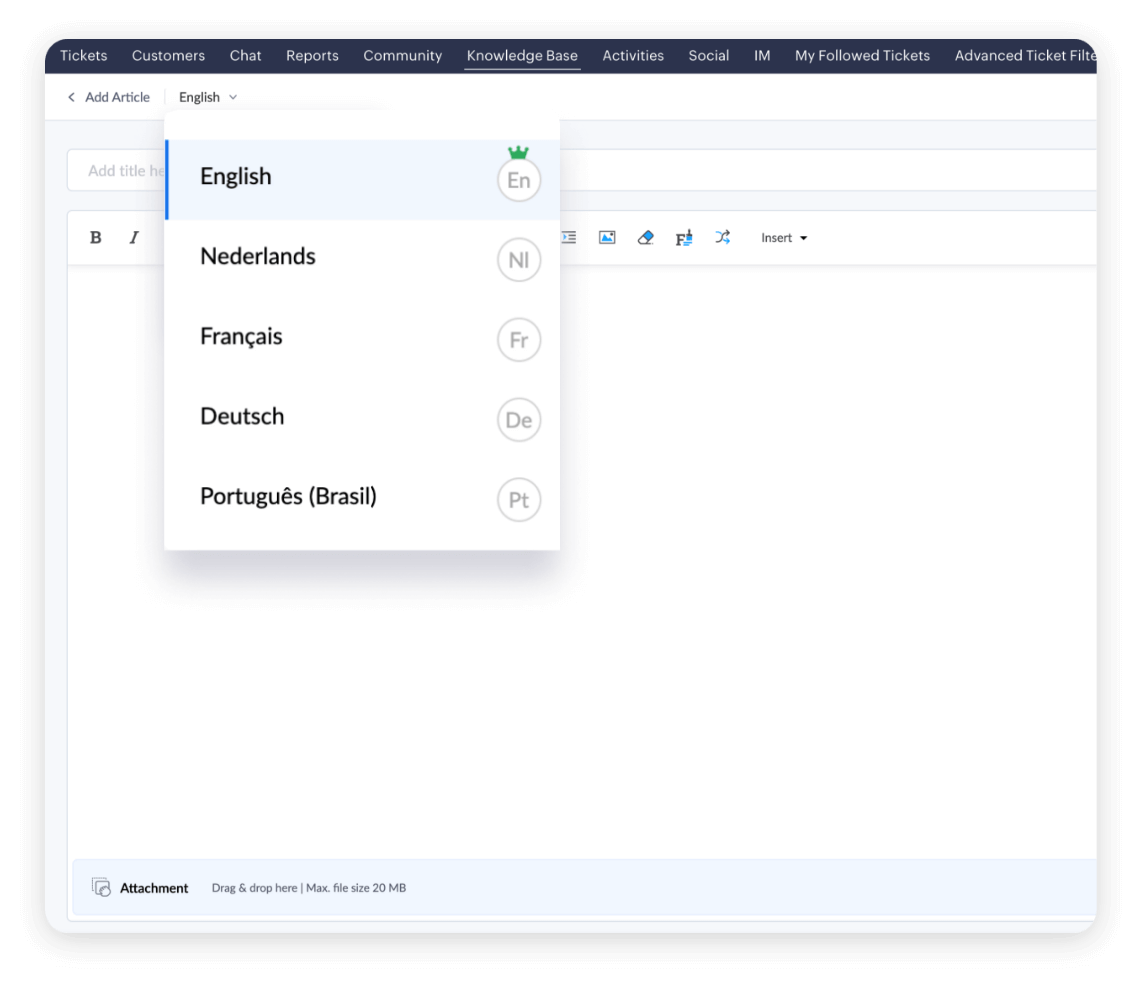Open My Followed Tickets
The height and width of the screenshot is (984, 1142).
[862, 56]
